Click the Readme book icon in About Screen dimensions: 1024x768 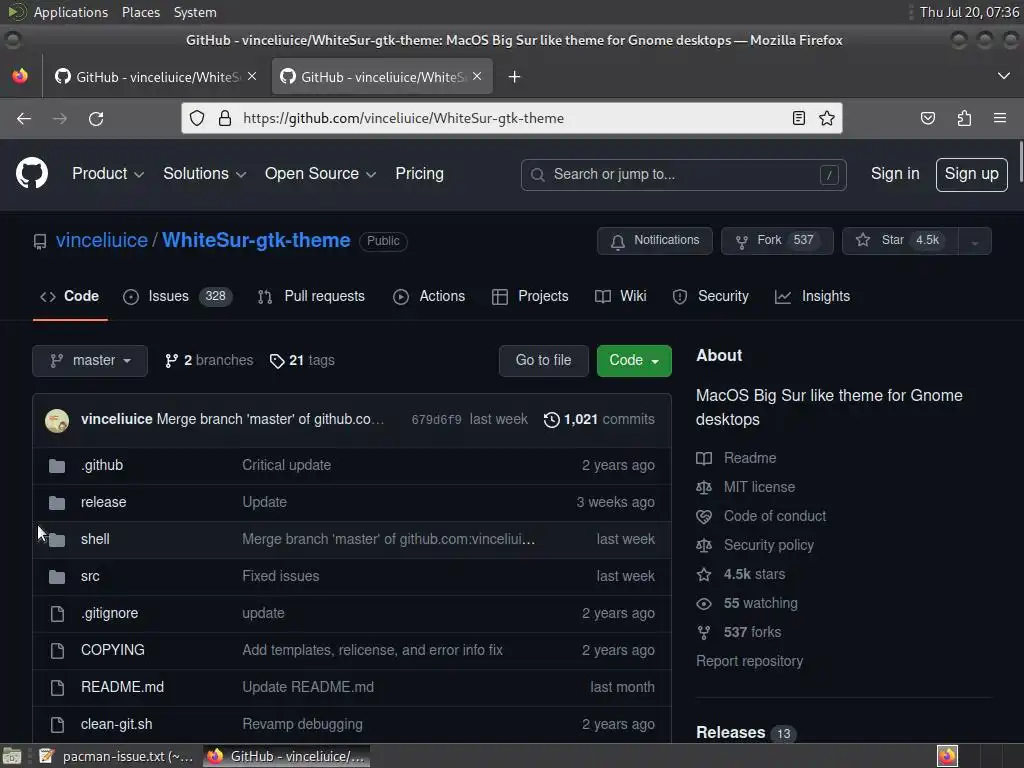pos(703,458)
